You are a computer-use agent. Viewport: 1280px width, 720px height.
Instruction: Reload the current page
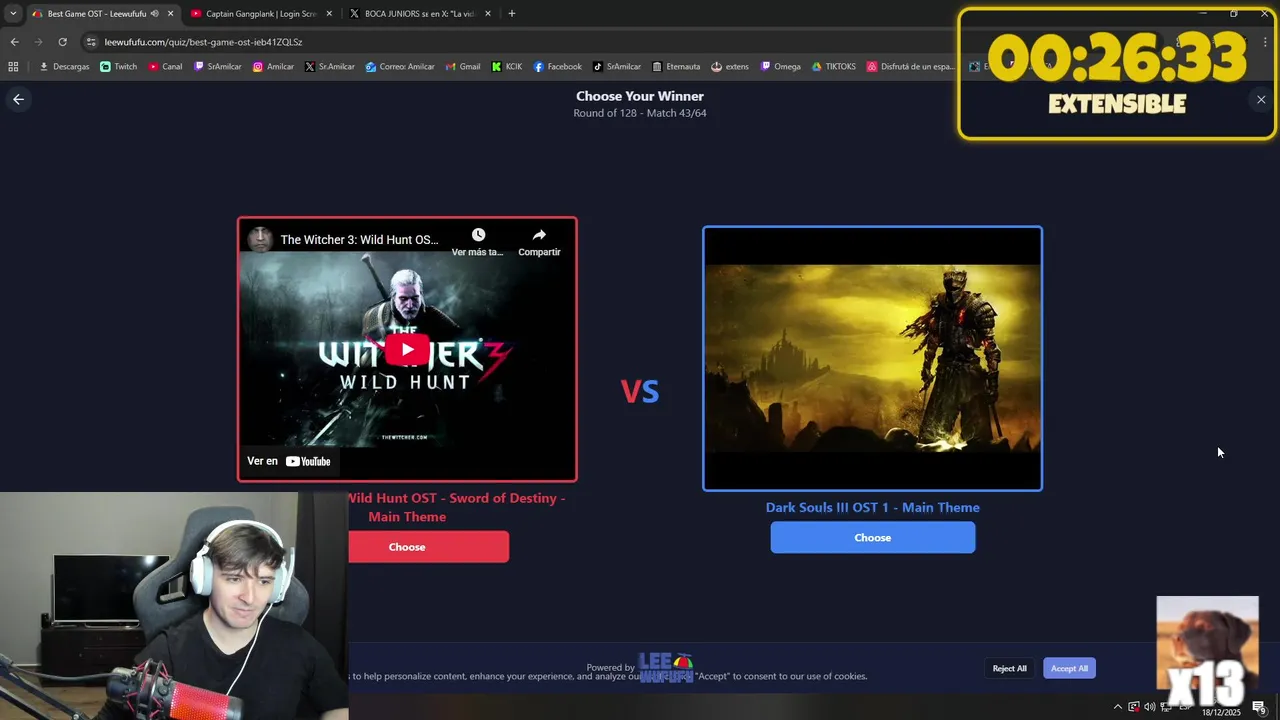point(62,42)
